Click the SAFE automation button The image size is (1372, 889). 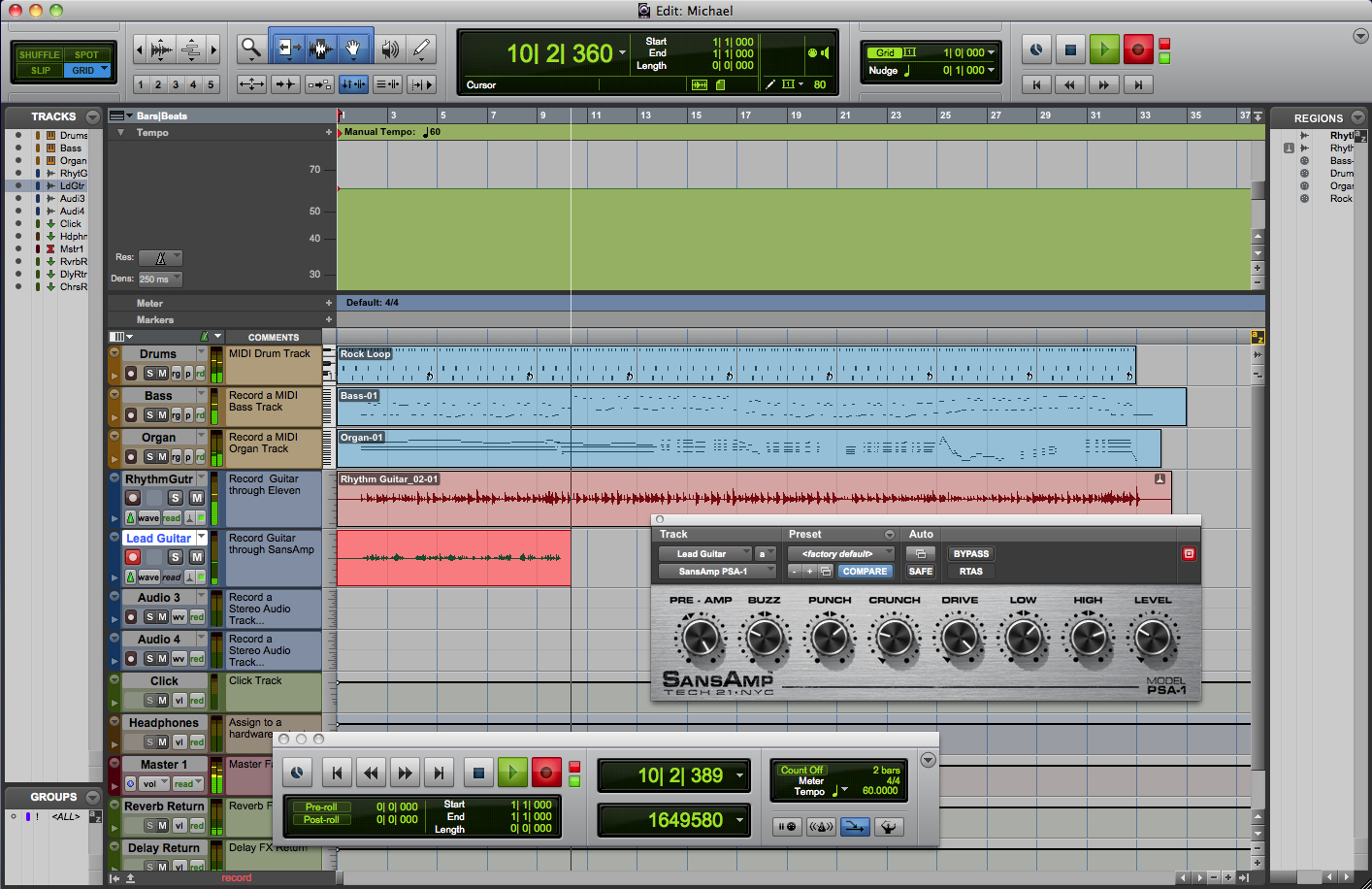tap(921, 572)
